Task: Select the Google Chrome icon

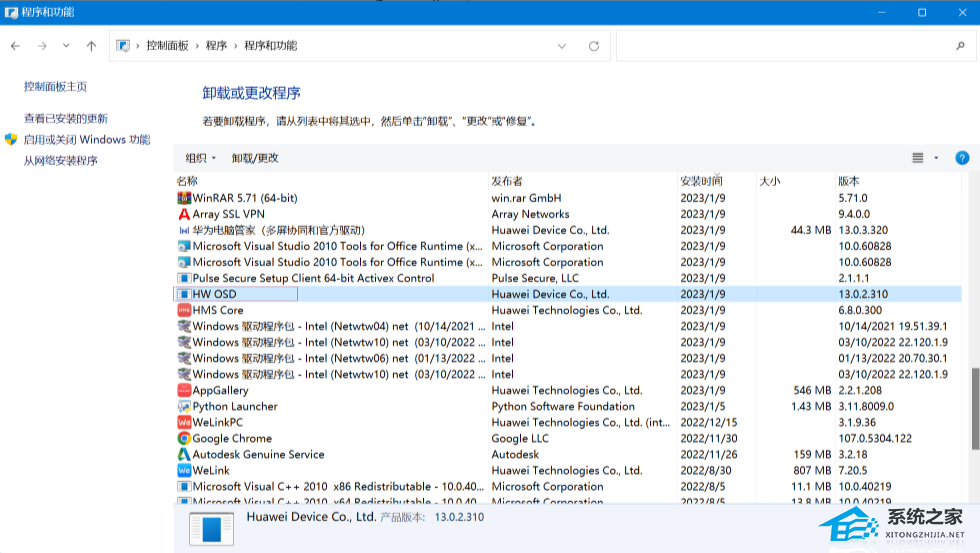Action: [184, 439]
